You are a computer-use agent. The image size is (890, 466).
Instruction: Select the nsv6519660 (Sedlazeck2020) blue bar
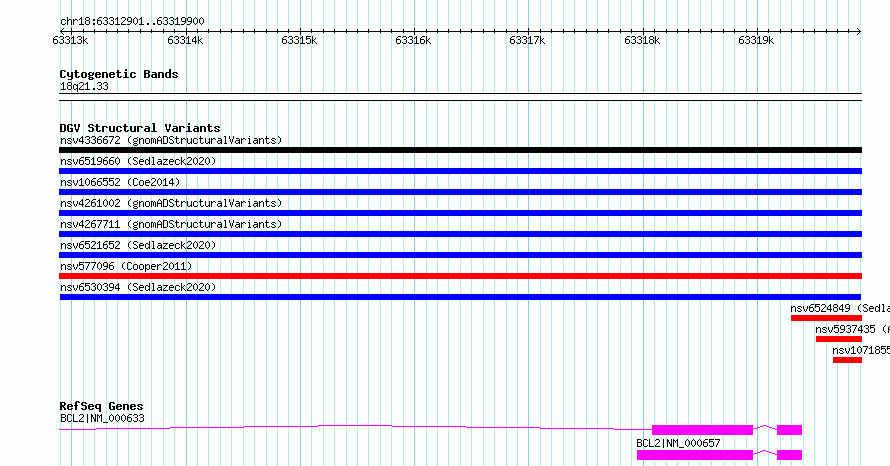(460, 171)
